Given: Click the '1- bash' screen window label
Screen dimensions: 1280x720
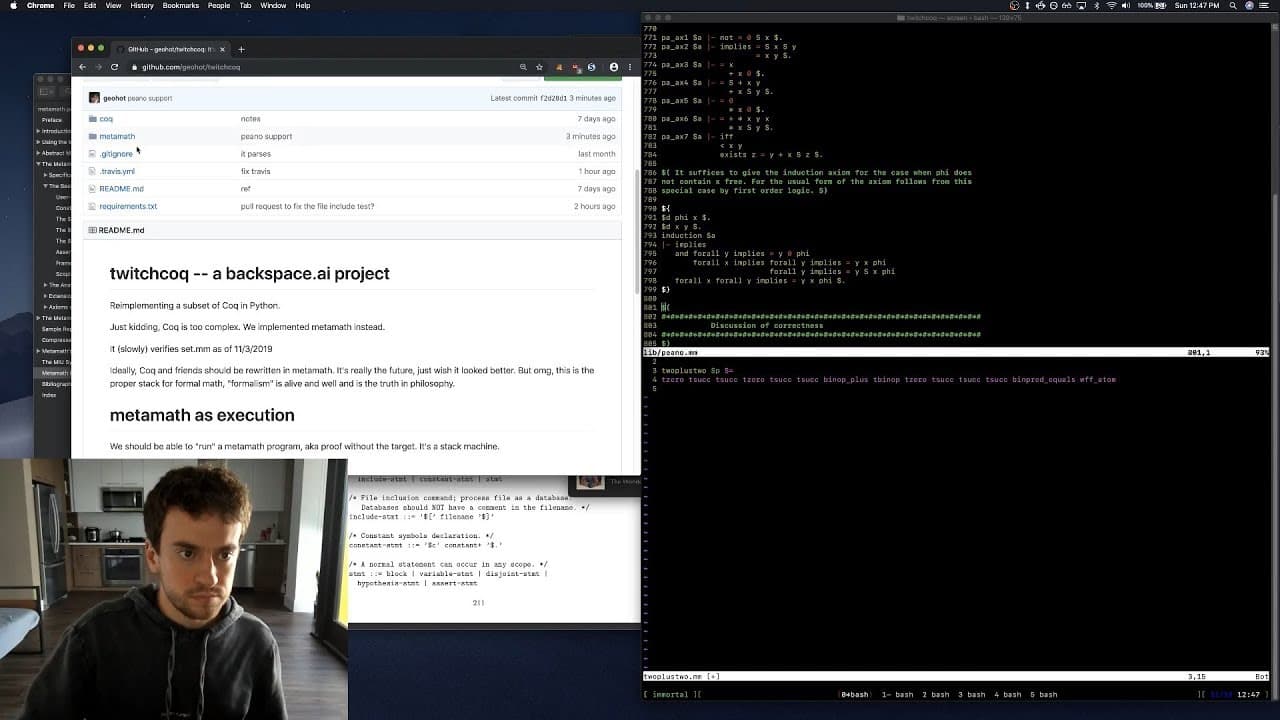Looking at the screenshot, I should coord(897,694).
